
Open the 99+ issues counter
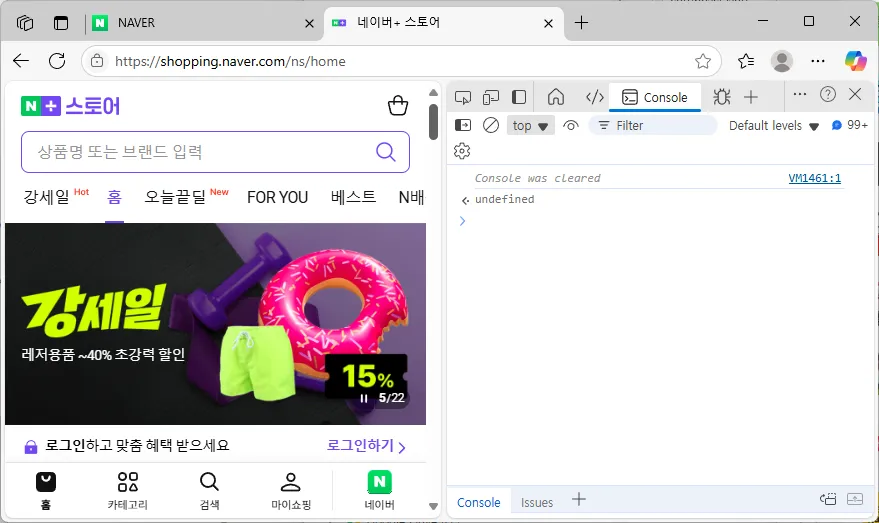850,125
